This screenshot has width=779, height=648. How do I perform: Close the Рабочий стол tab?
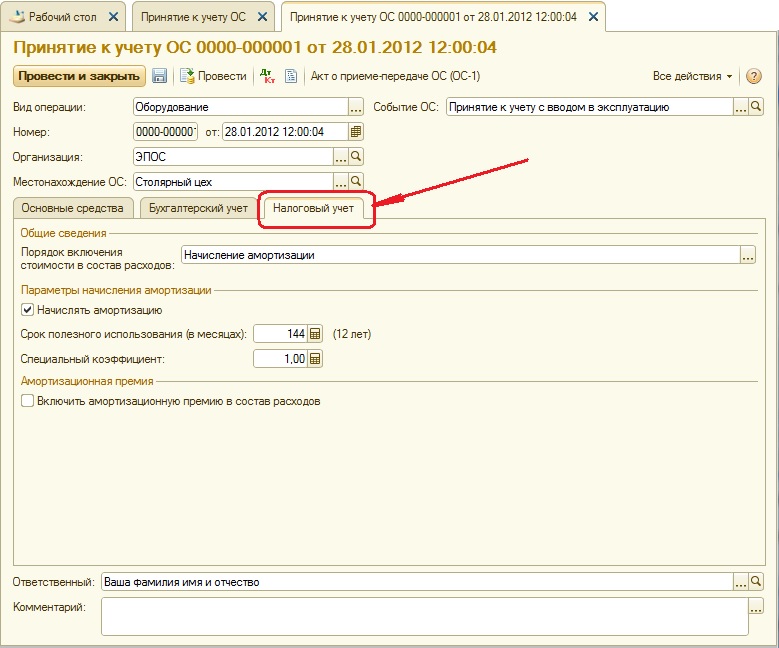click(113, 16)
